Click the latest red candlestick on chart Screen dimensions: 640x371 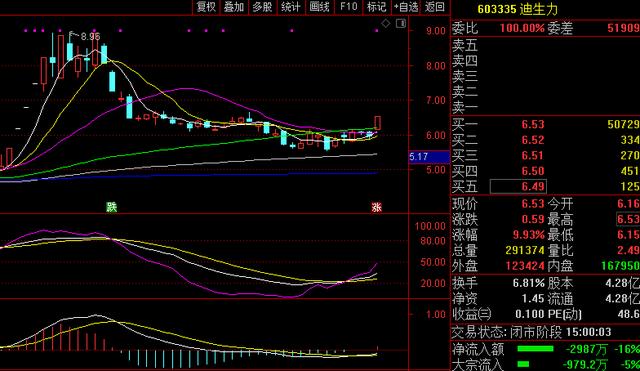tap(378, 123)
